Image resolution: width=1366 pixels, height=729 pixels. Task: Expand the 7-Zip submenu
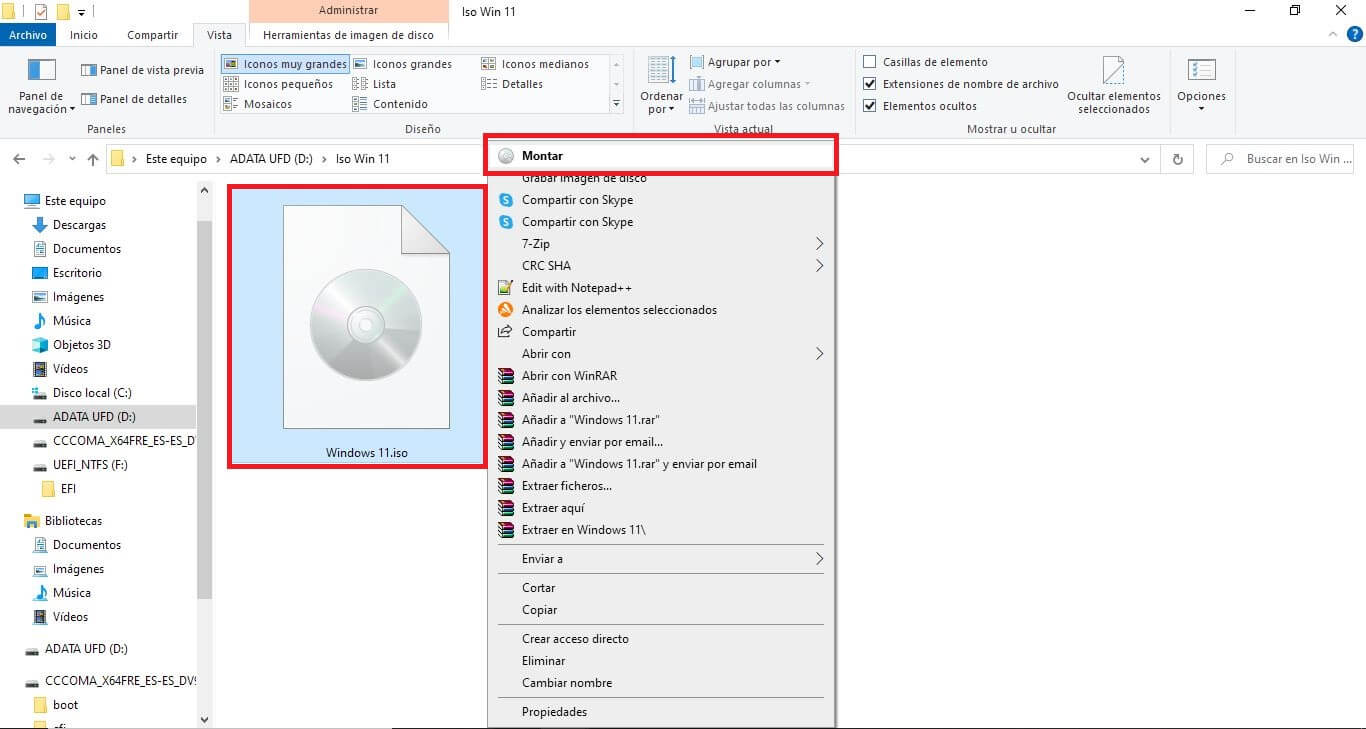tap(819, 244)
